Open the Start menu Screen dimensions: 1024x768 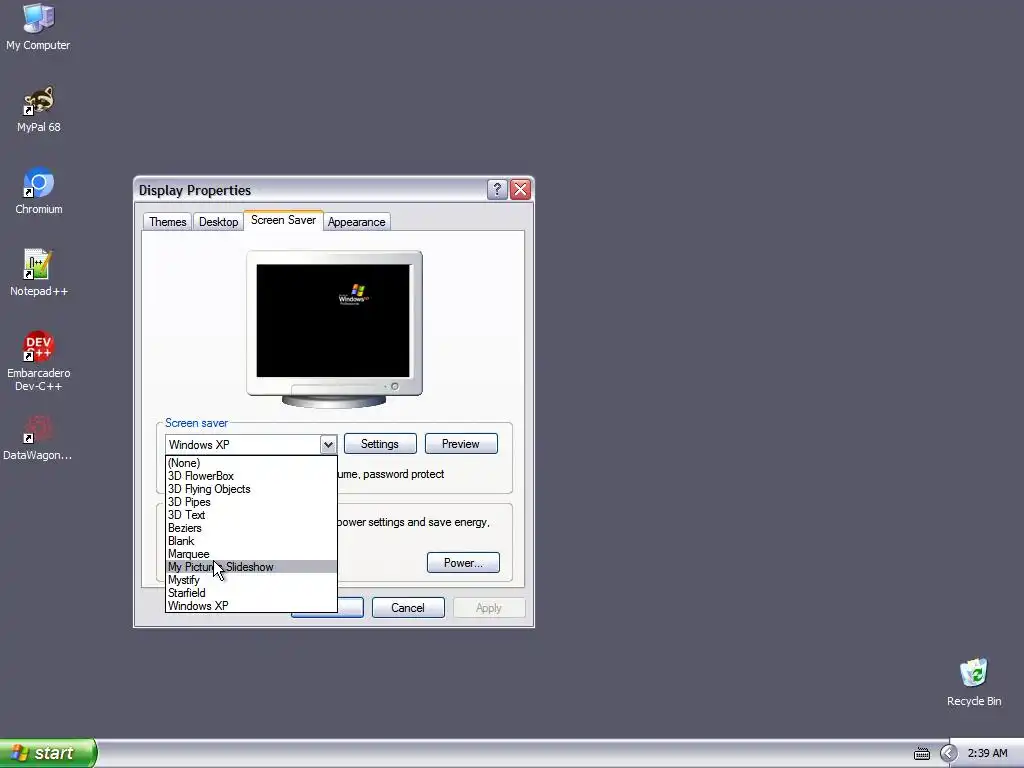48,753
